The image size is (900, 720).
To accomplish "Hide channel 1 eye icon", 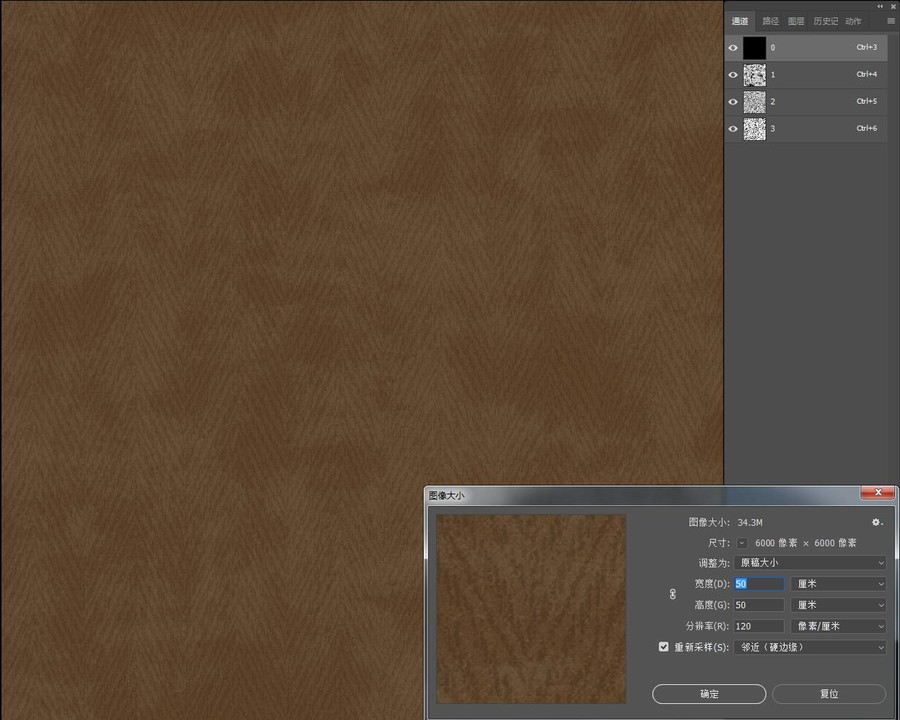I will click(x=733, y=75).
